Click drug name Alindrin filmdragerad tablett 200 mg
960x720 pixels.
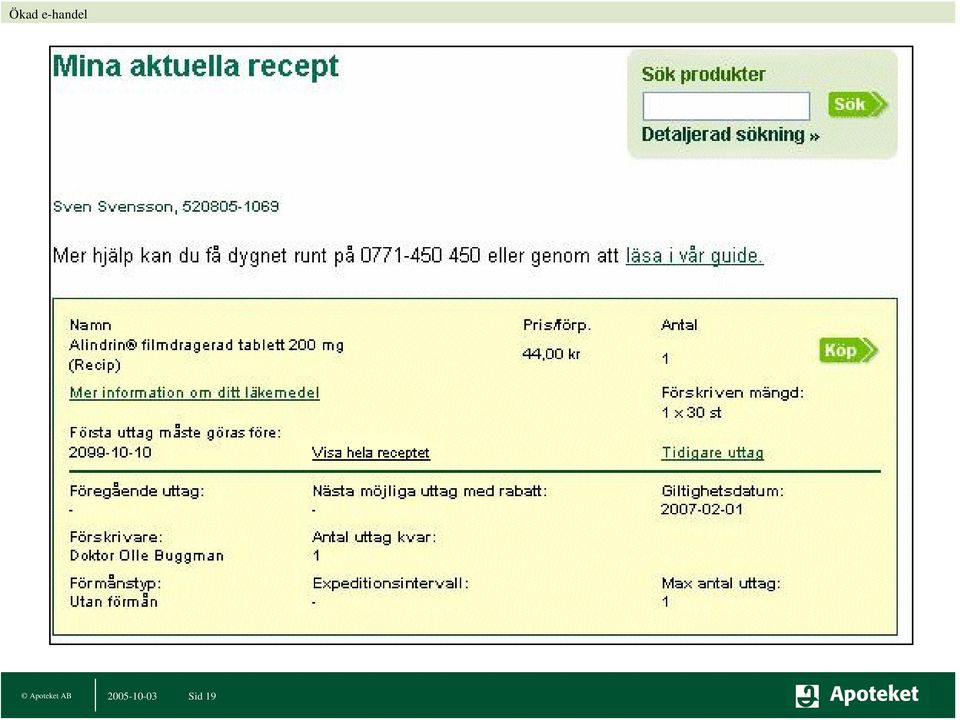click(x=206, y=345)
